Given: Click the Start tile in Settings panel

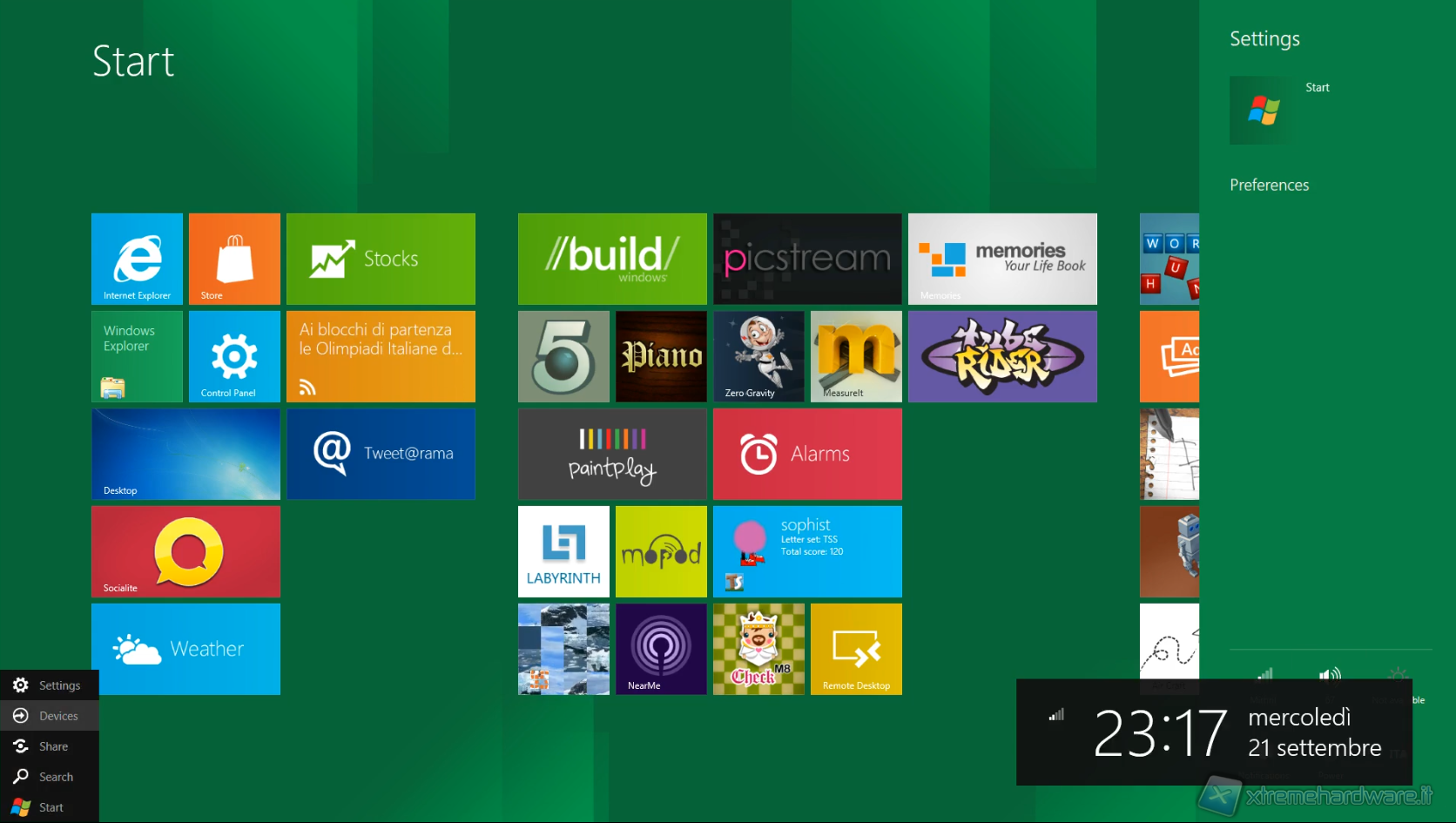Looking at the screenshot, I should click(1263, 111).
